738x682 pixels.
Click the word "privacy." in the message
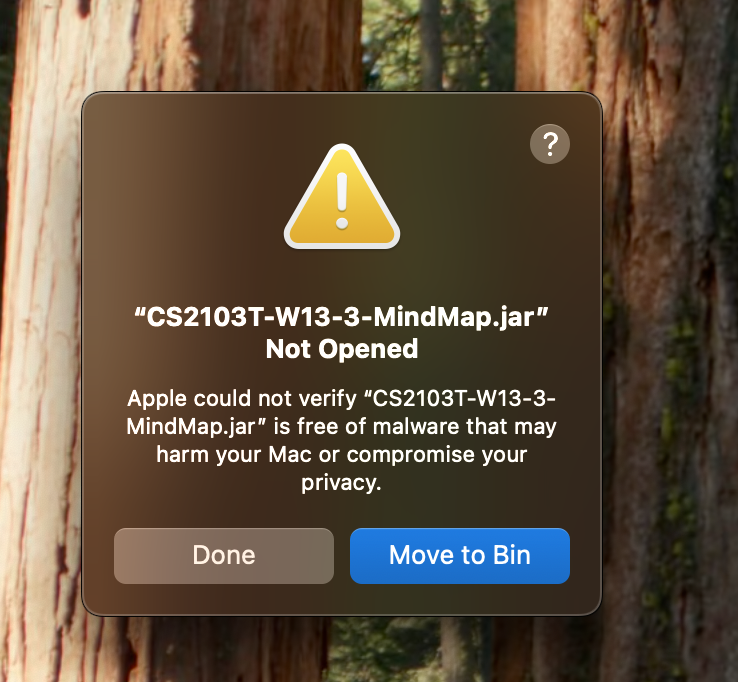click(x=342, y=483)
